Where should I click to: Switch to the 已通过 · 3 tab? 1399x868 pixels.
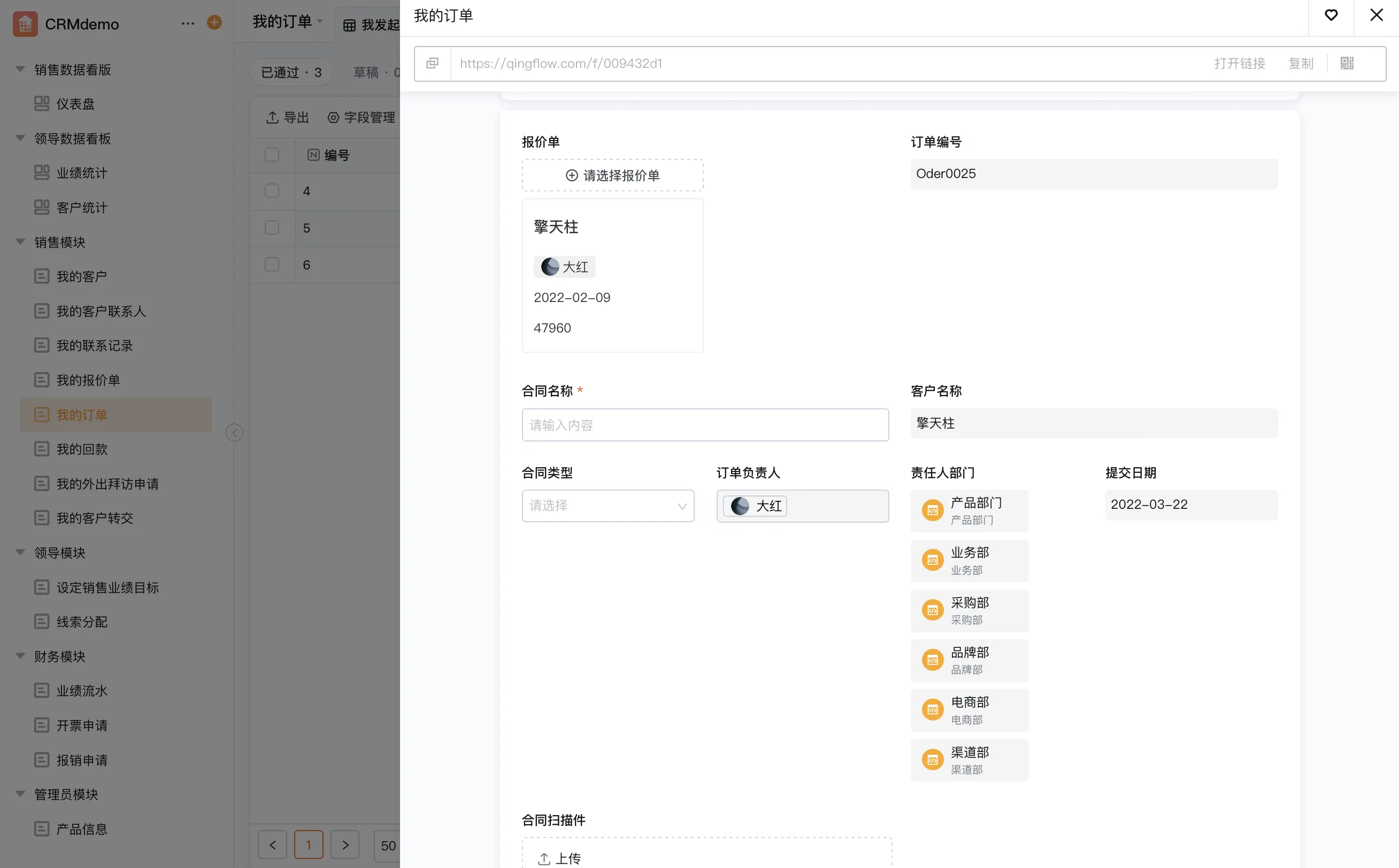point(291,72)
